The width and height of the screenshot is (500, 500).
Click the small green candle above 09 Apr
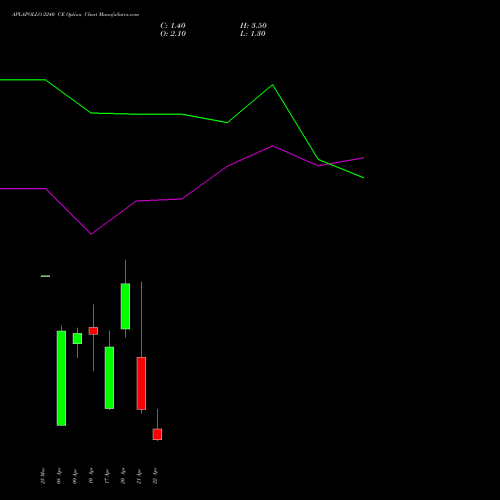click(77, 338)
